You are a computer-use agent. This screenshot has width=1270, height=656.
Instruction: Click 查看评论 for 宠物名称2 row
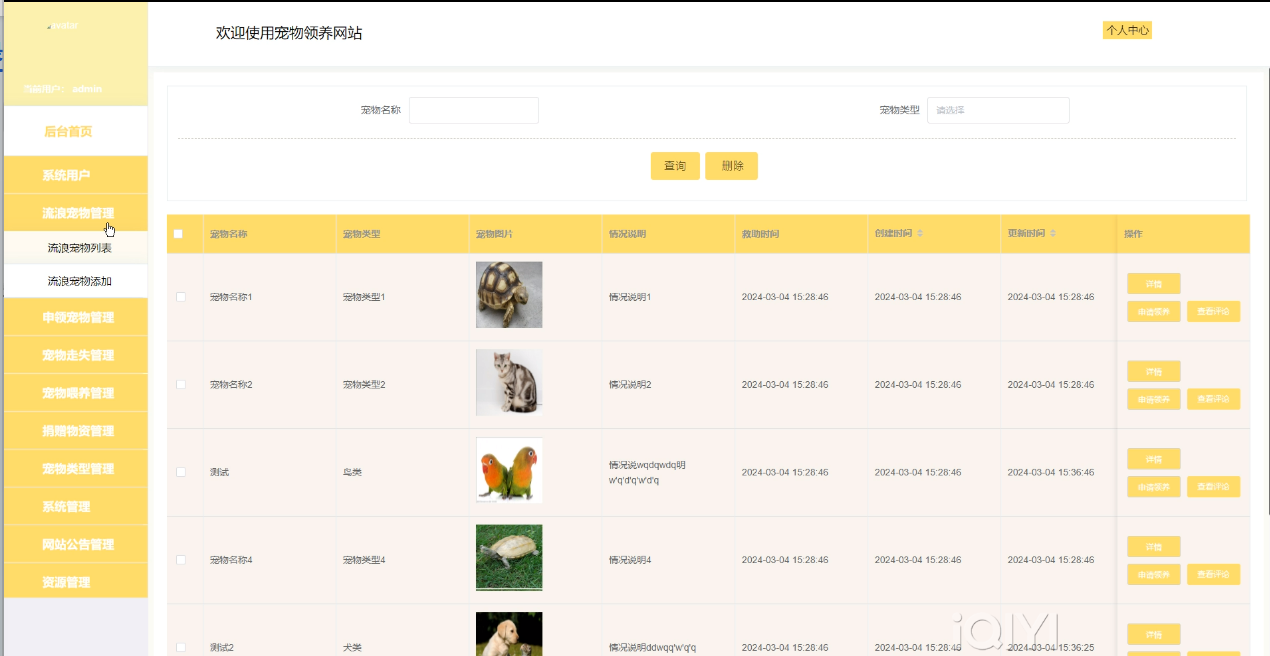click(1214, 399)
